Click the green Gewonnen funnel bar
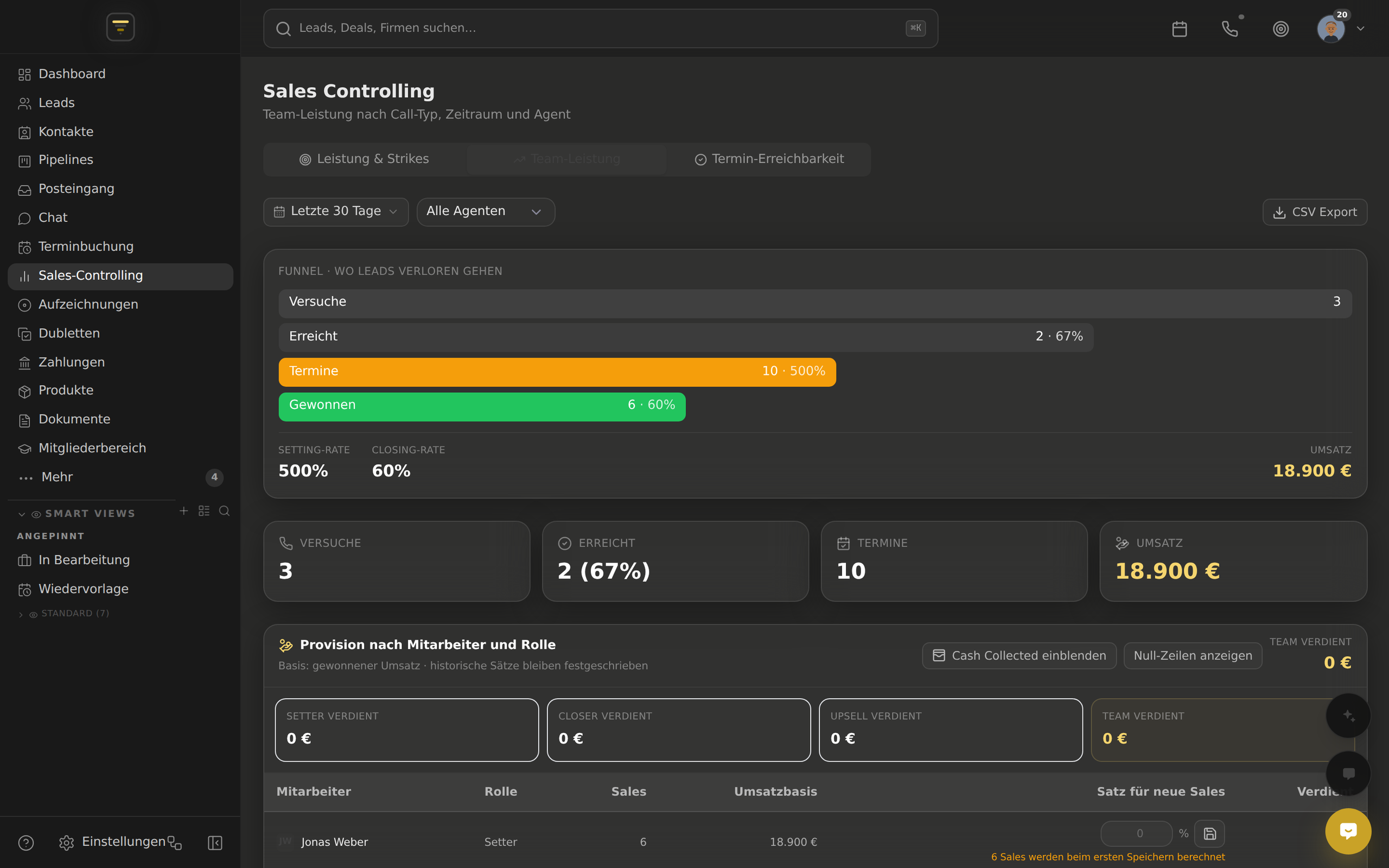Viewport: 1389px width, 868px height. click(482, 406)
